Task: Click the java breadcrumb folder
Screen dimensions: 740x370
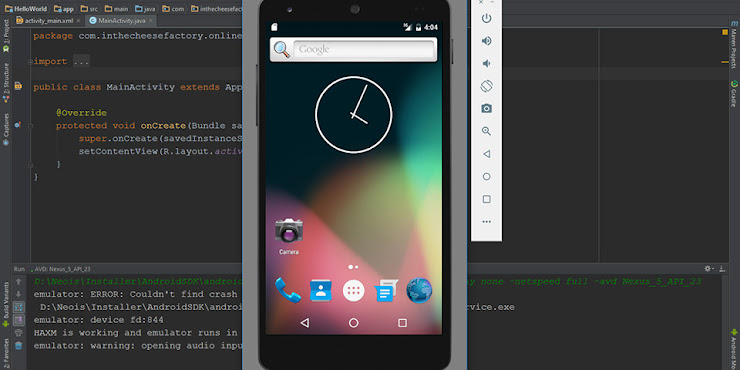Action: click(145, 8)
